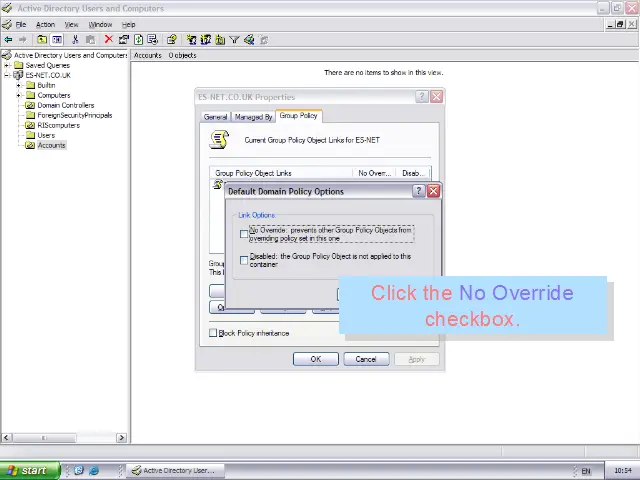Click the Refresh toolbar icon
Screen dimensions: 640x480
point(138,40)
